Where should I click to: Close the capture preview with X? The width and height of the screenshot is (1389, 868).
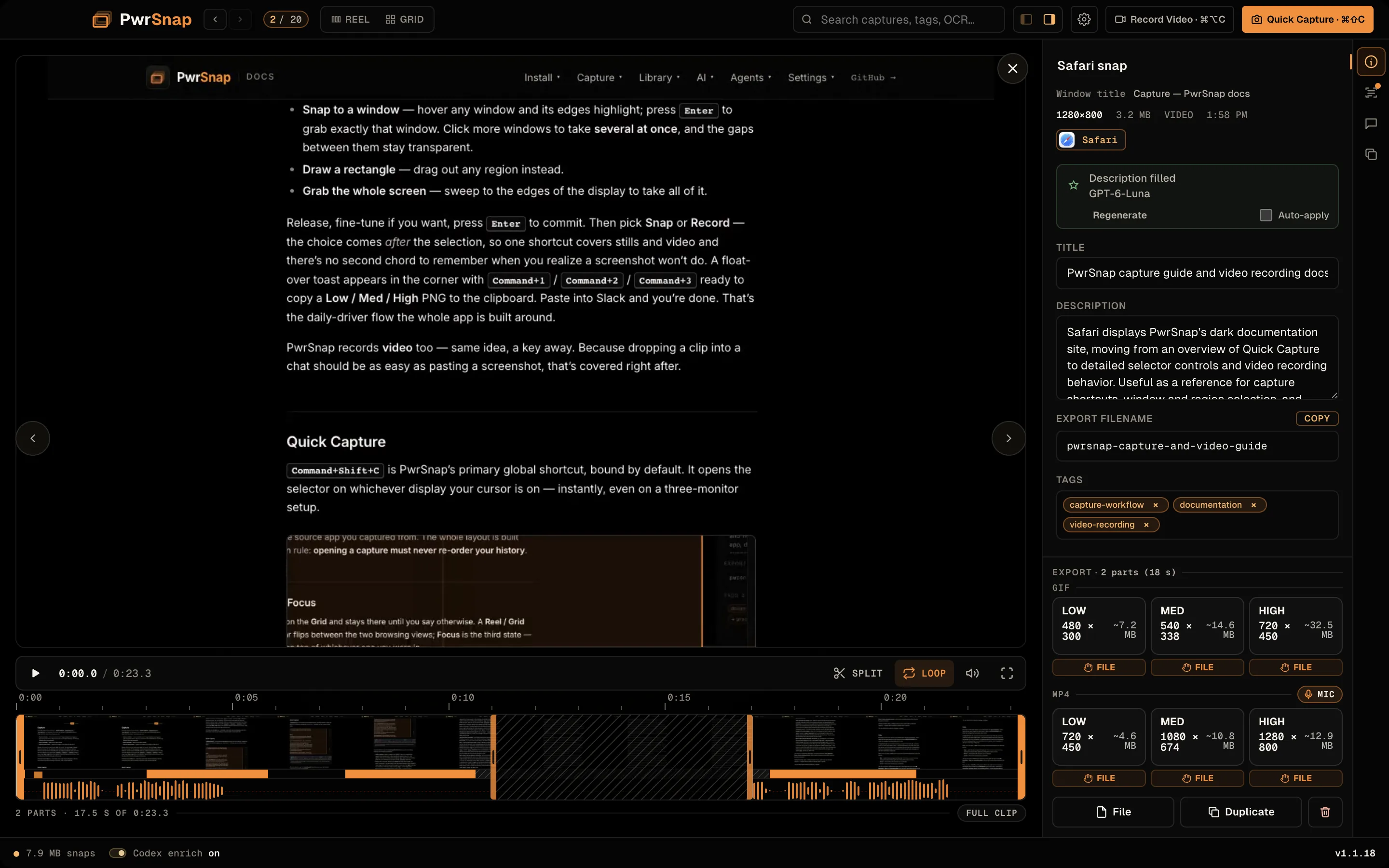(1012, 68)
